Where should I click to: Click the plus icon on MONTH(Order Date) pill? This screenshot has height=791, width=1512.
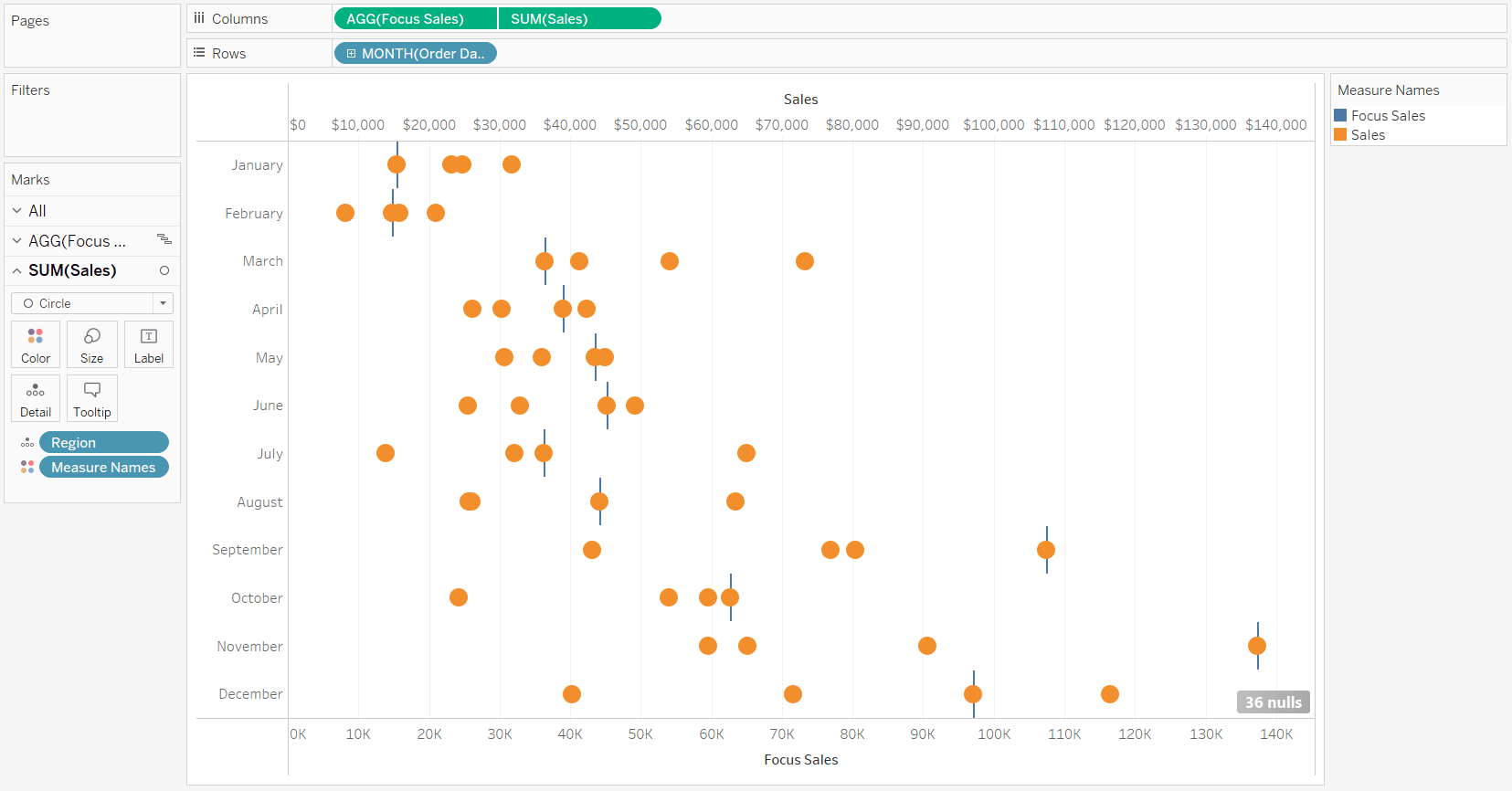coord(351,54)
